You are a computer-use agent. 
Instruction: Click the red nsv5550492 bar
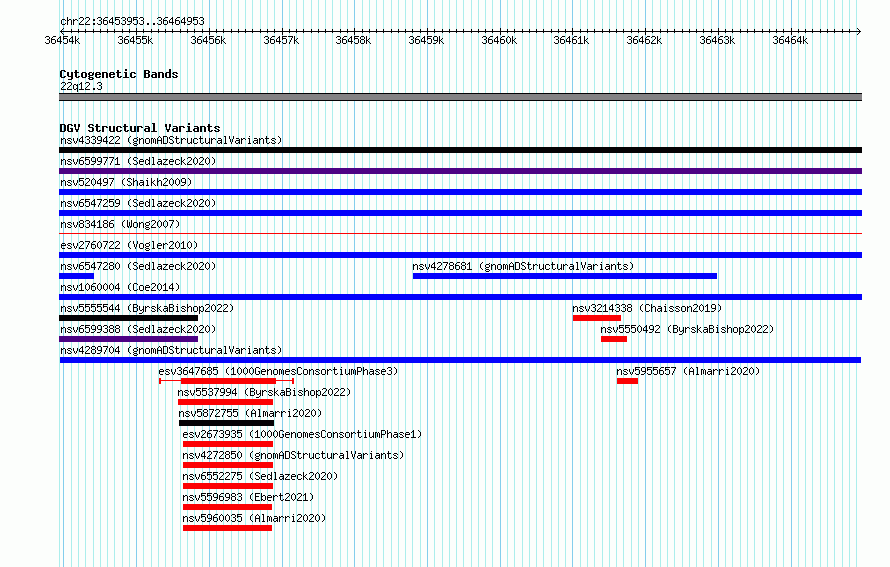click(614, 339)
